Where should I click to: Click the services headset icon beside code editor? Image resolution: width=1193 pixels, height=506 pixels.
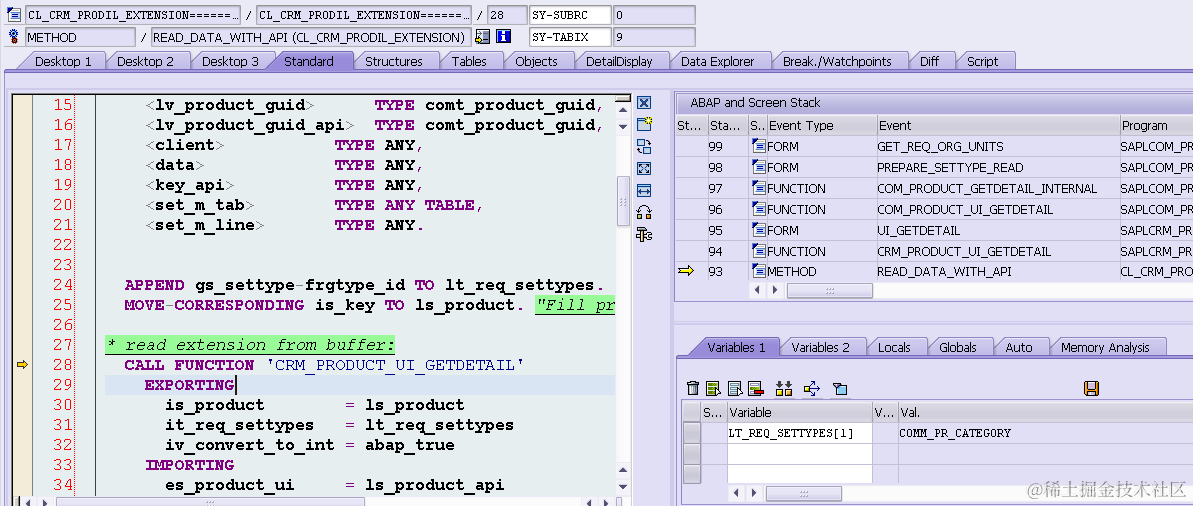644,212
